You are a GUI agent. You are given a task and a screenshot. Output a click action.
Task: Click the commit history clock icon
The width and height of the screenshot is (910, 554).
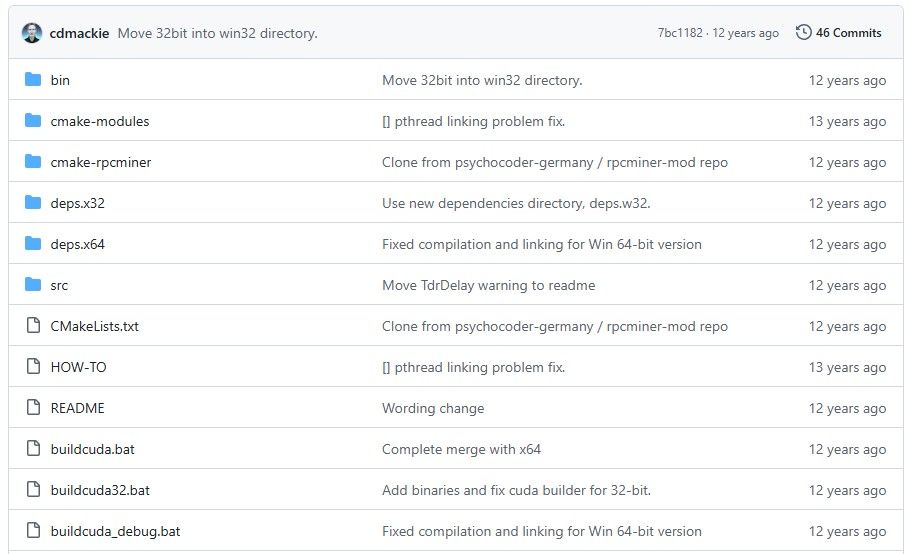point(803,33)
